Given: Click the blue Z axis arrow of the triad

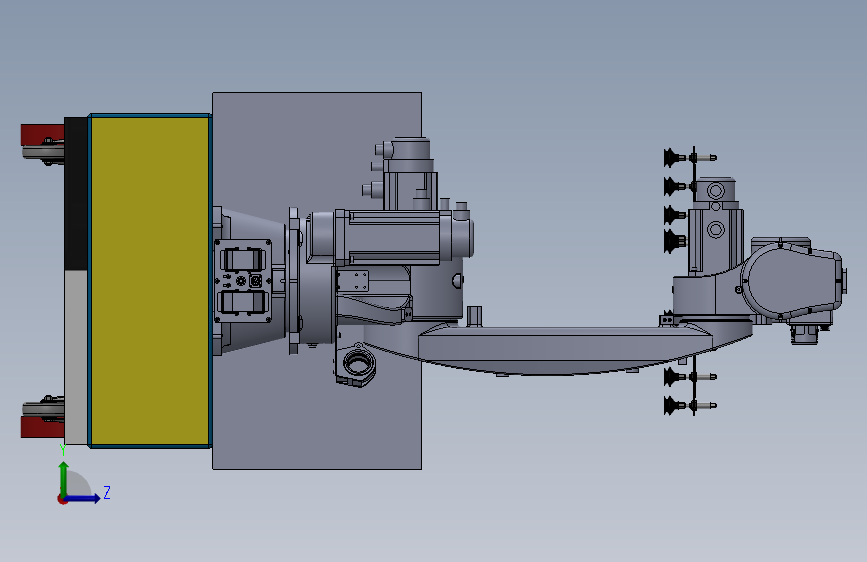Looking at the screenshot, I should click(x=84, y=498).
